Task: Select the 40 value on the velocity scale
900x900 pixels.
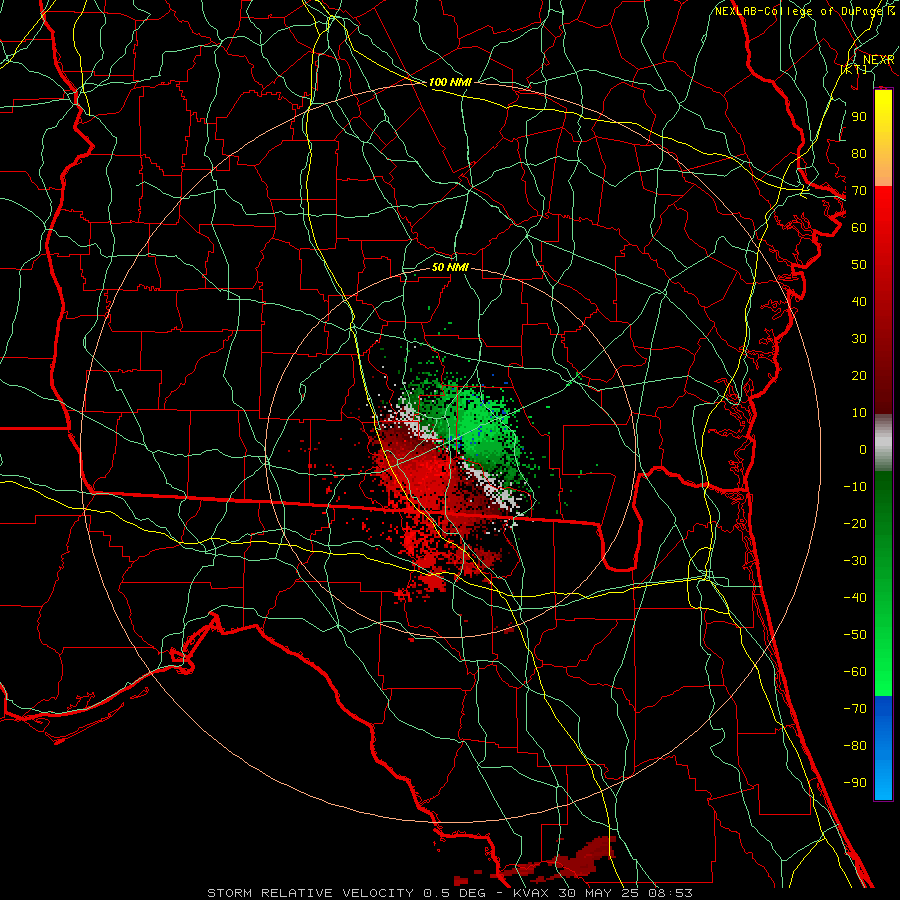Action: coord(859,301)
